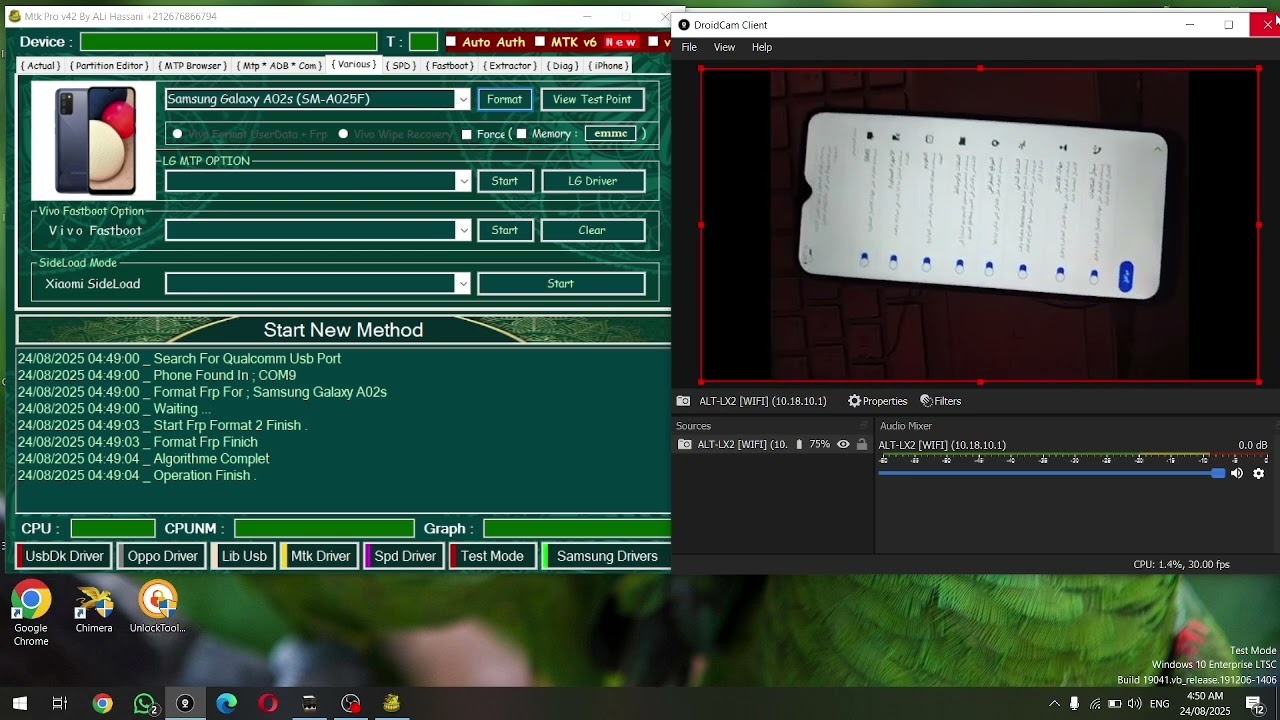Click Start in LG MTP Option

[505, 181]
